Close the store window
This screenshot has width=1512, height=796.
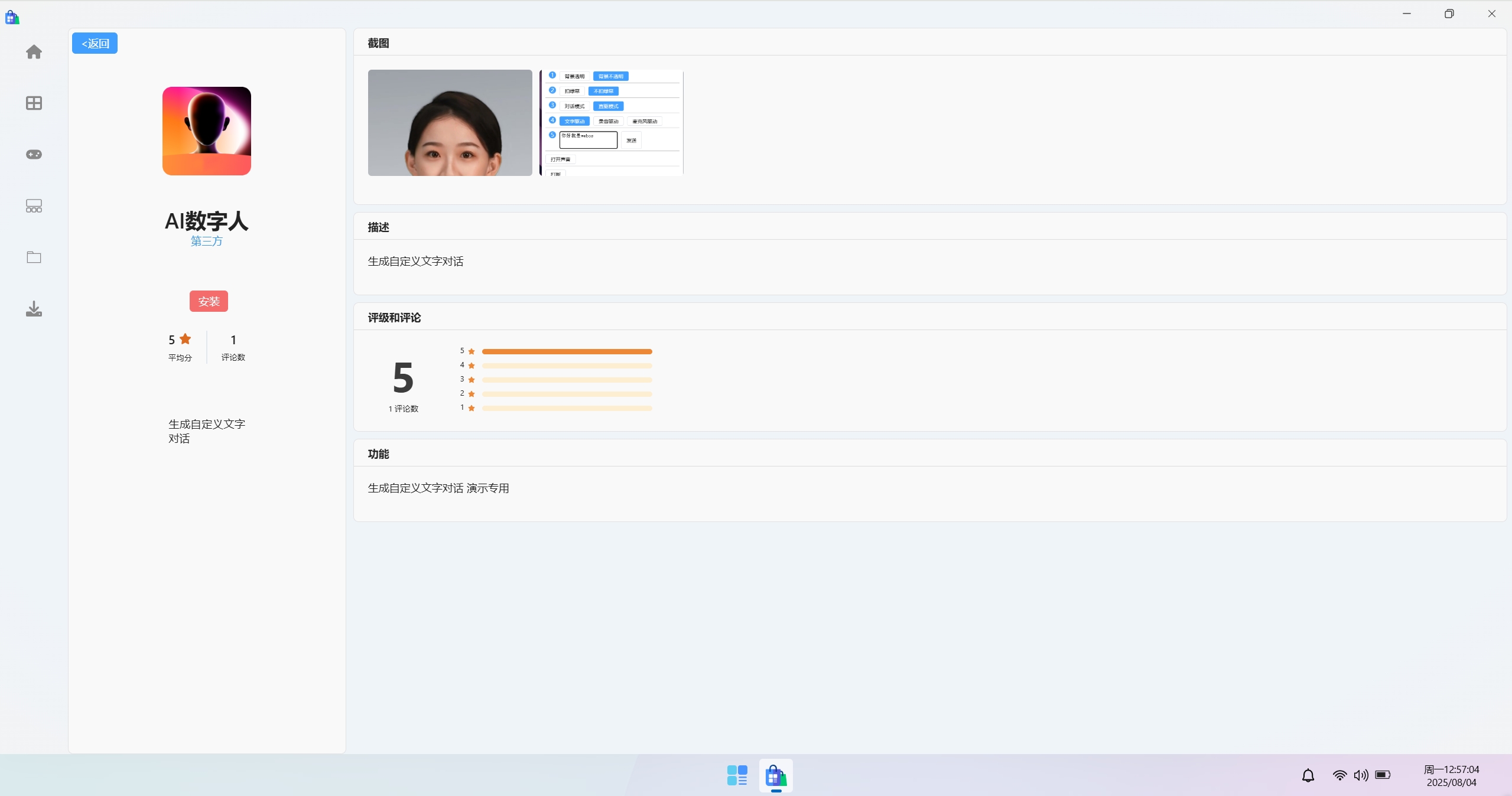[1492, 14]
